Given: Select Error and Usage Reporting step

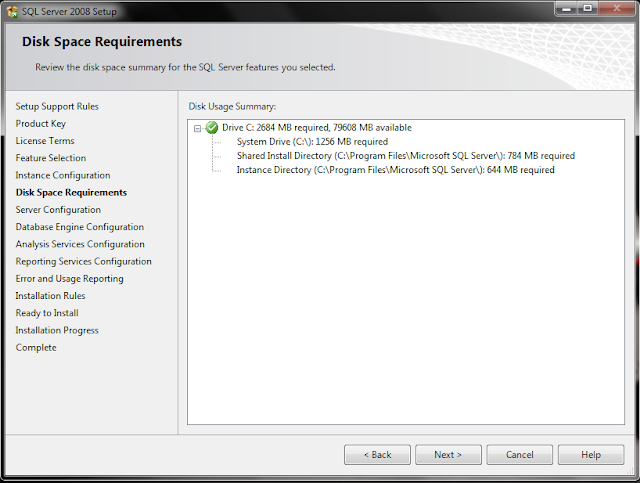Looking at the screenshot, I should coord(69,278).
